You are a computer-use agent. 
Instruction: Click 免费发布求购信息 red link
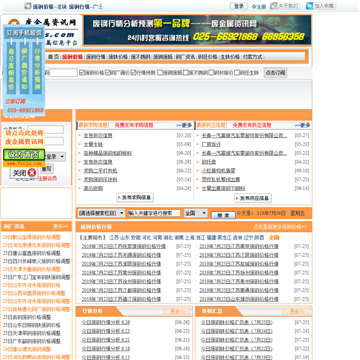134,125
